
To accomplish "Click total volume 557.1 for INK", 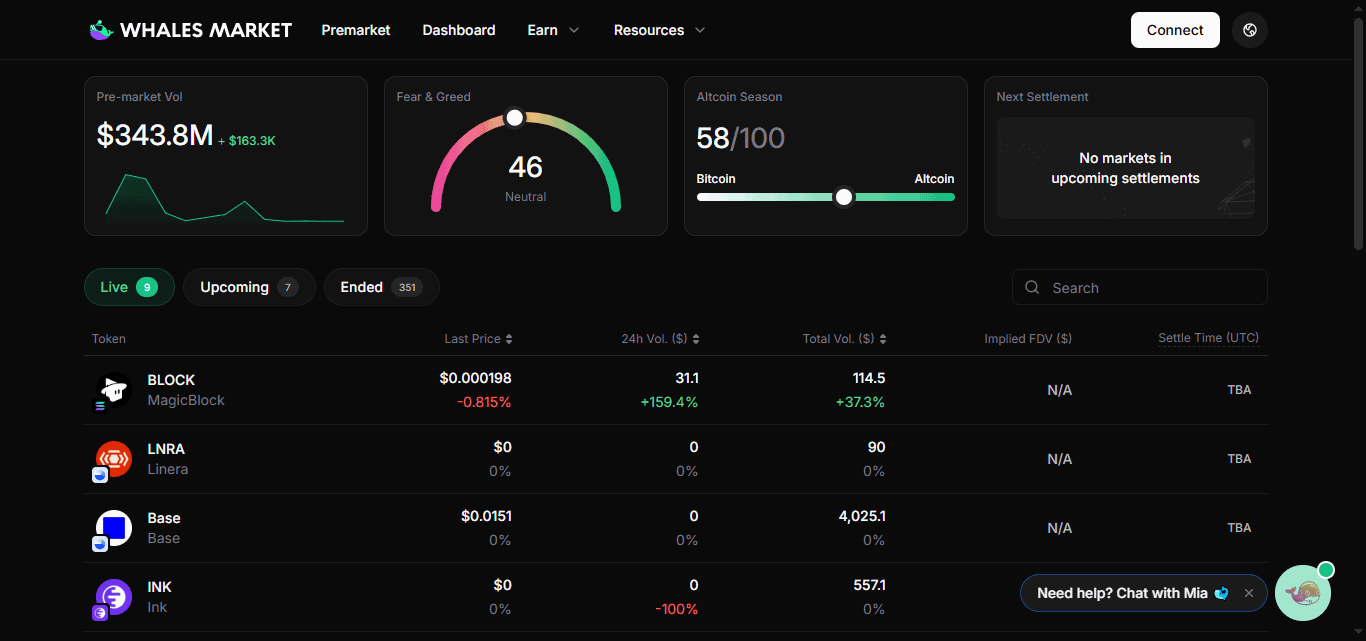I will pos(868,585).
